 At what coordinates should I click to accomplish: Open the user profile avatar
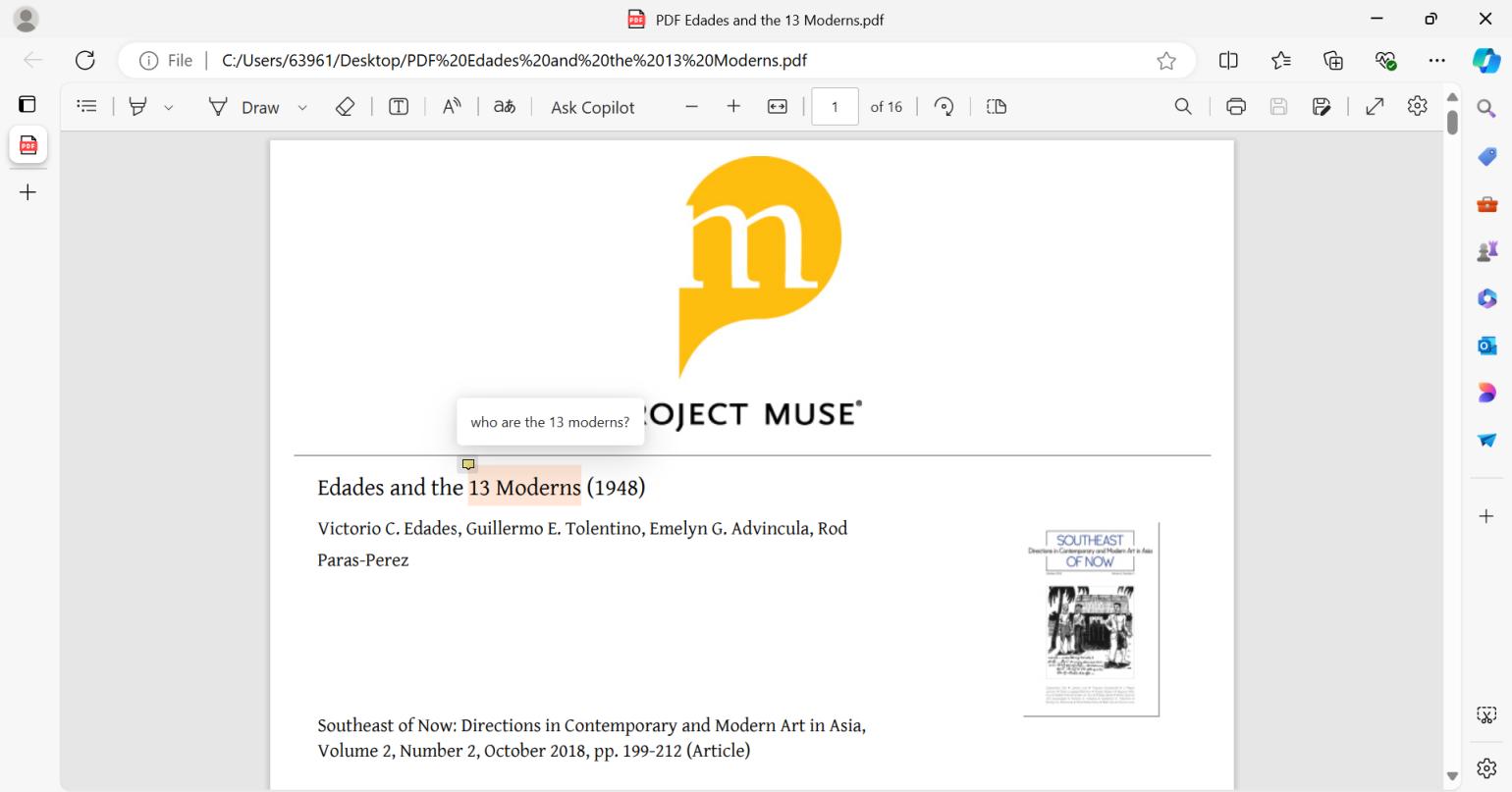pyautogui.click(x=27, y=19)
